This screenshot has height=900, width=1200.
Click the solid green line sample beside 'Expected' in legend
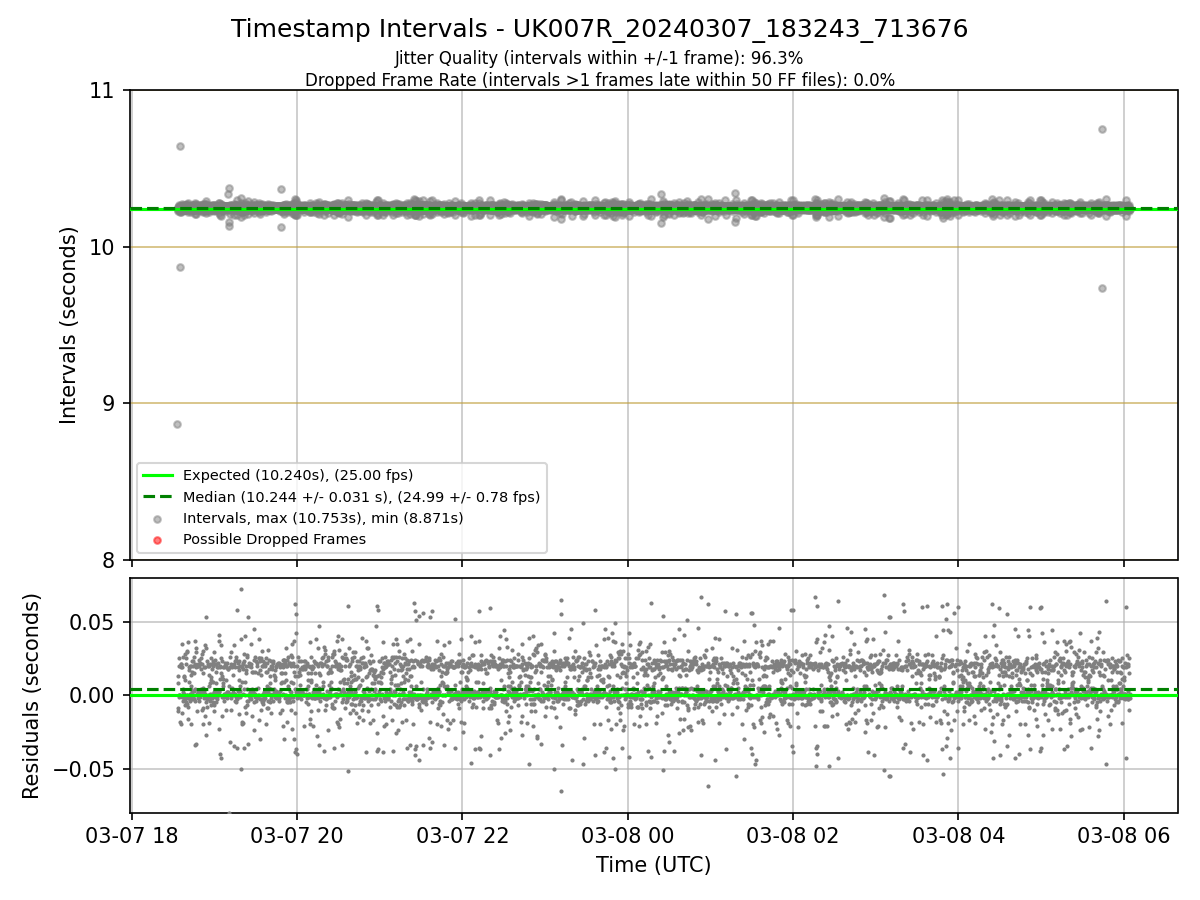[158, 476]
